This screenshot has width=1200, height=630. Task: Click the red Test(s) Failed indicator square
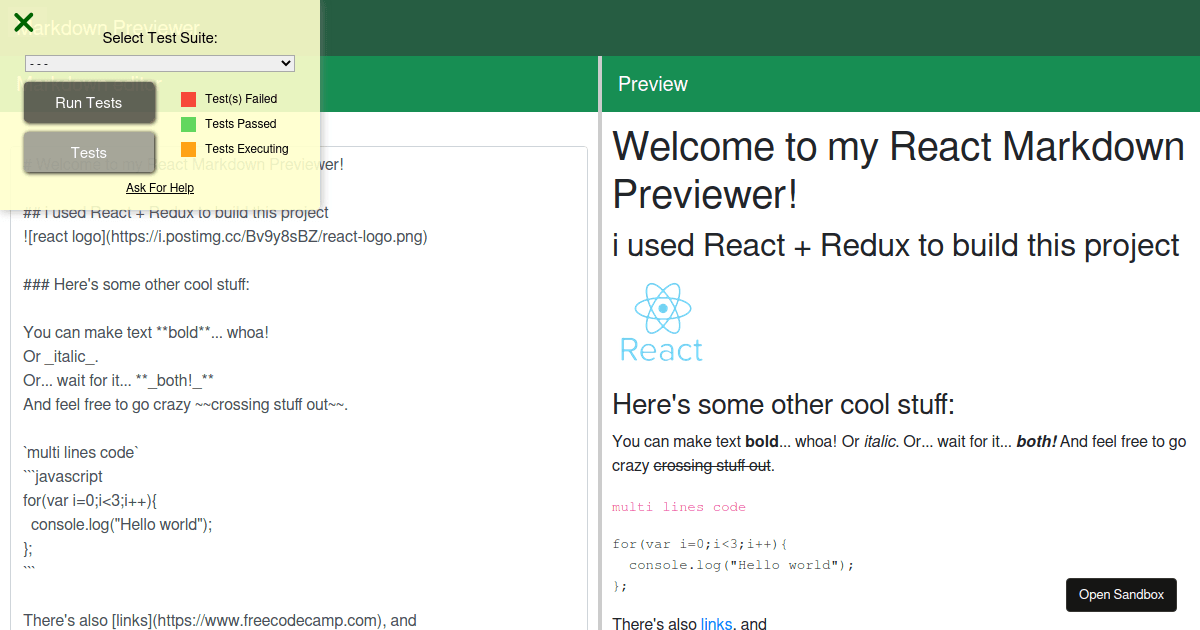click(x=187, y=98)
